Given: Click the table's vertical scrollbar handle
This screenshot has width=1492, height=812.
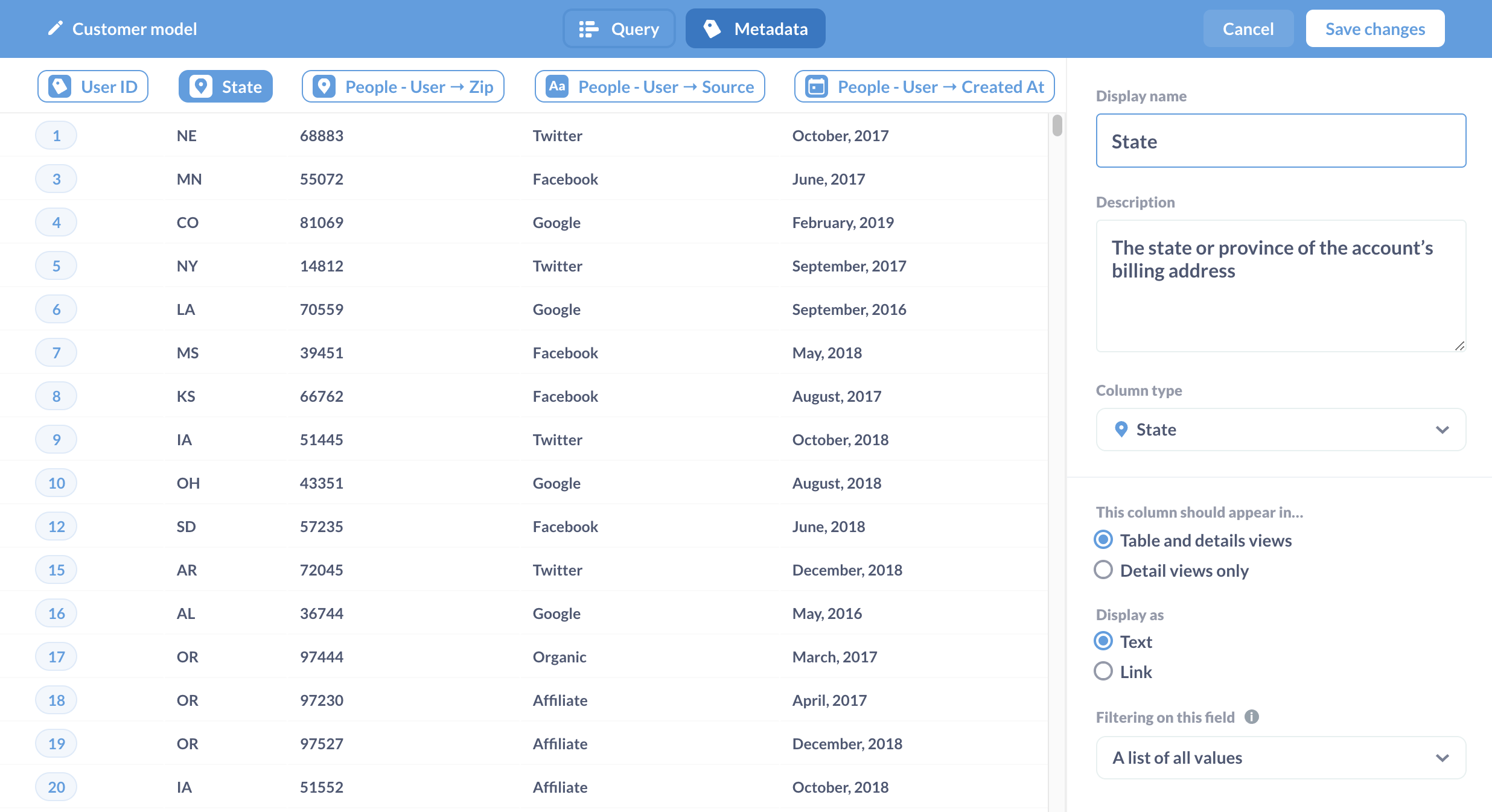Looking at the screenshot, I should click(1057, 125).
